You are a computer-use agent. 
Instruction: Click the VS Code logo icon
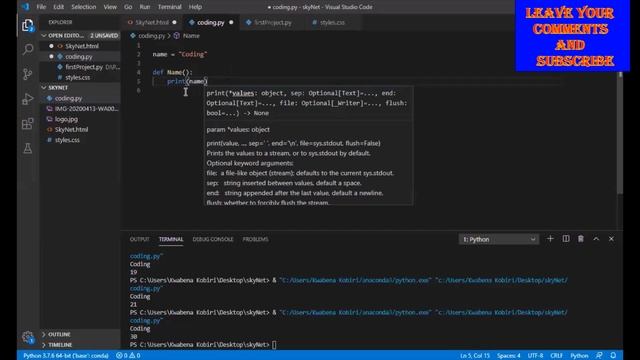[x=25, y=7]
